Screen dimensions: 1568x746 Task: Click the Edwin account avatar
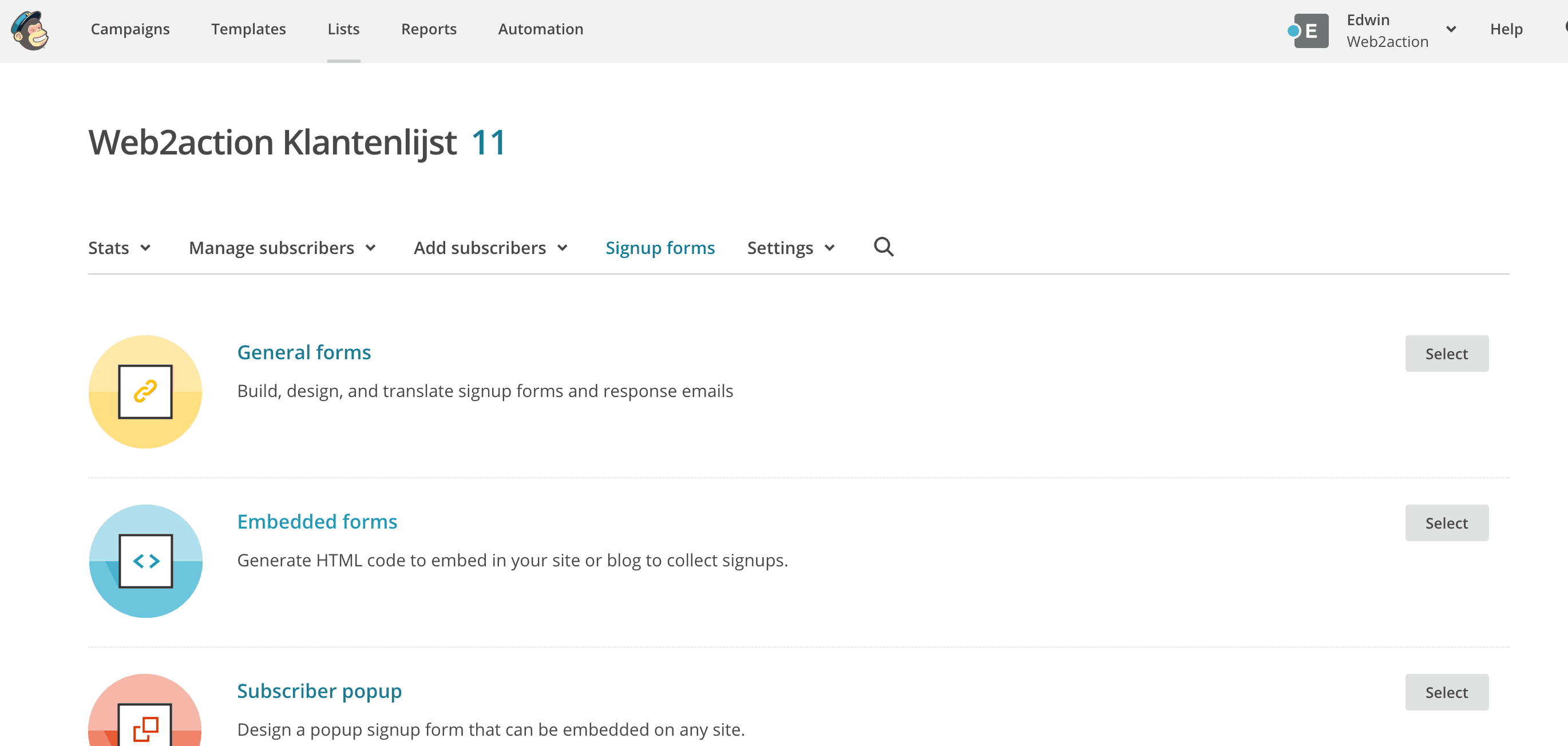[x=1310, y=30]
